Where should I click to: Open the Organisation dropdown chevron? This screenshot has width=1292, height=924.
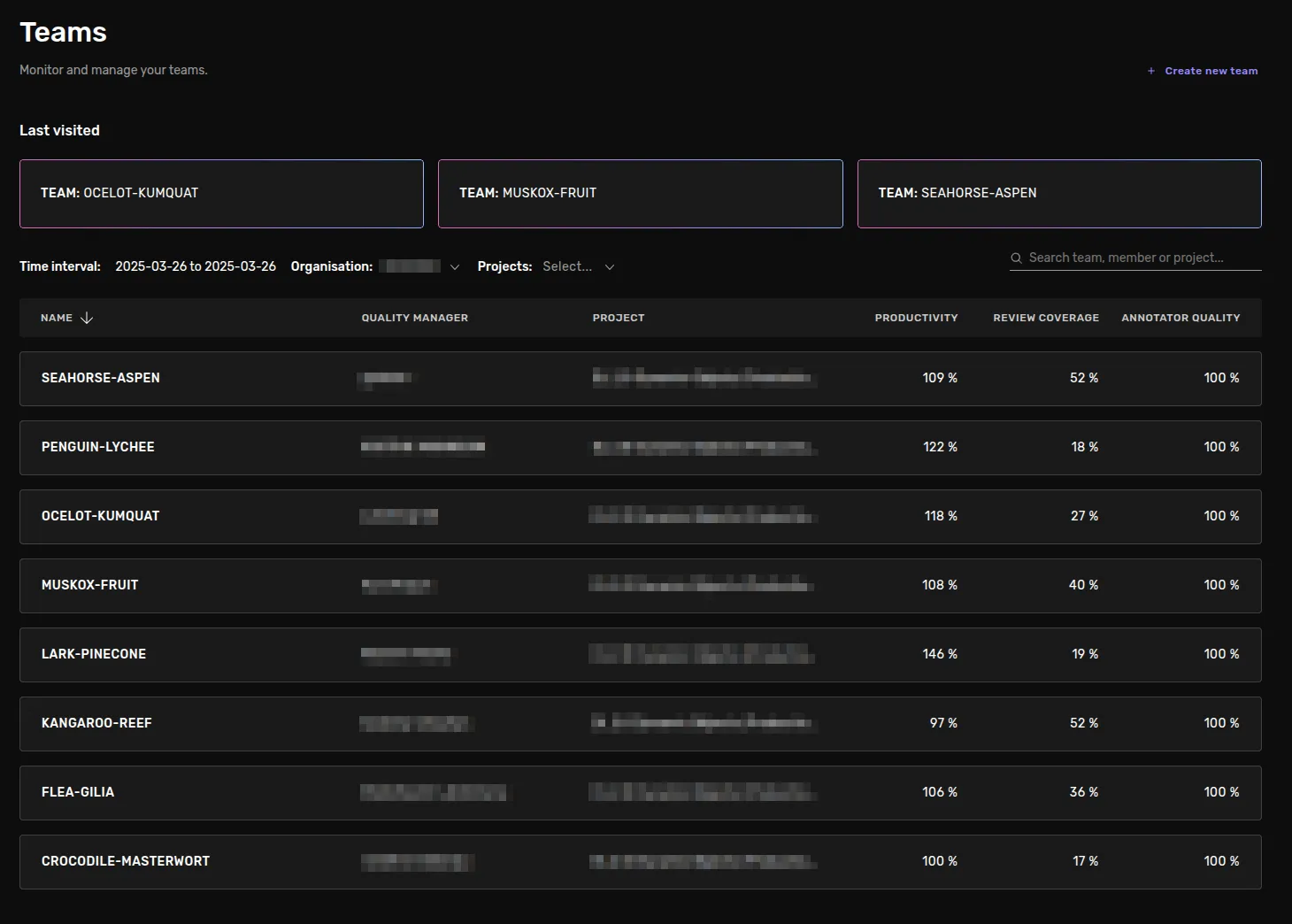point(455,267)
